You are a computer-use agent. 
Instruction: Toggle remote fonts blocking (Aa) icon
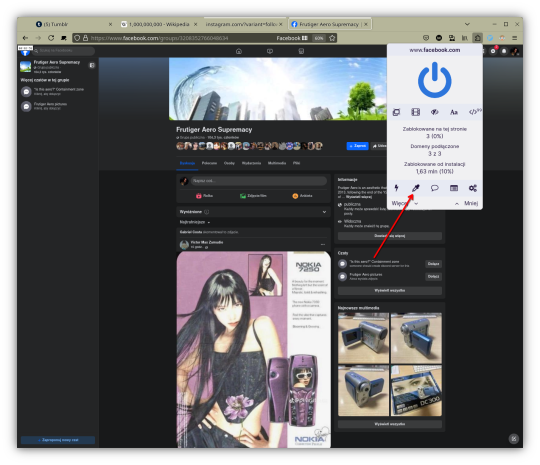tap(454, 112)
